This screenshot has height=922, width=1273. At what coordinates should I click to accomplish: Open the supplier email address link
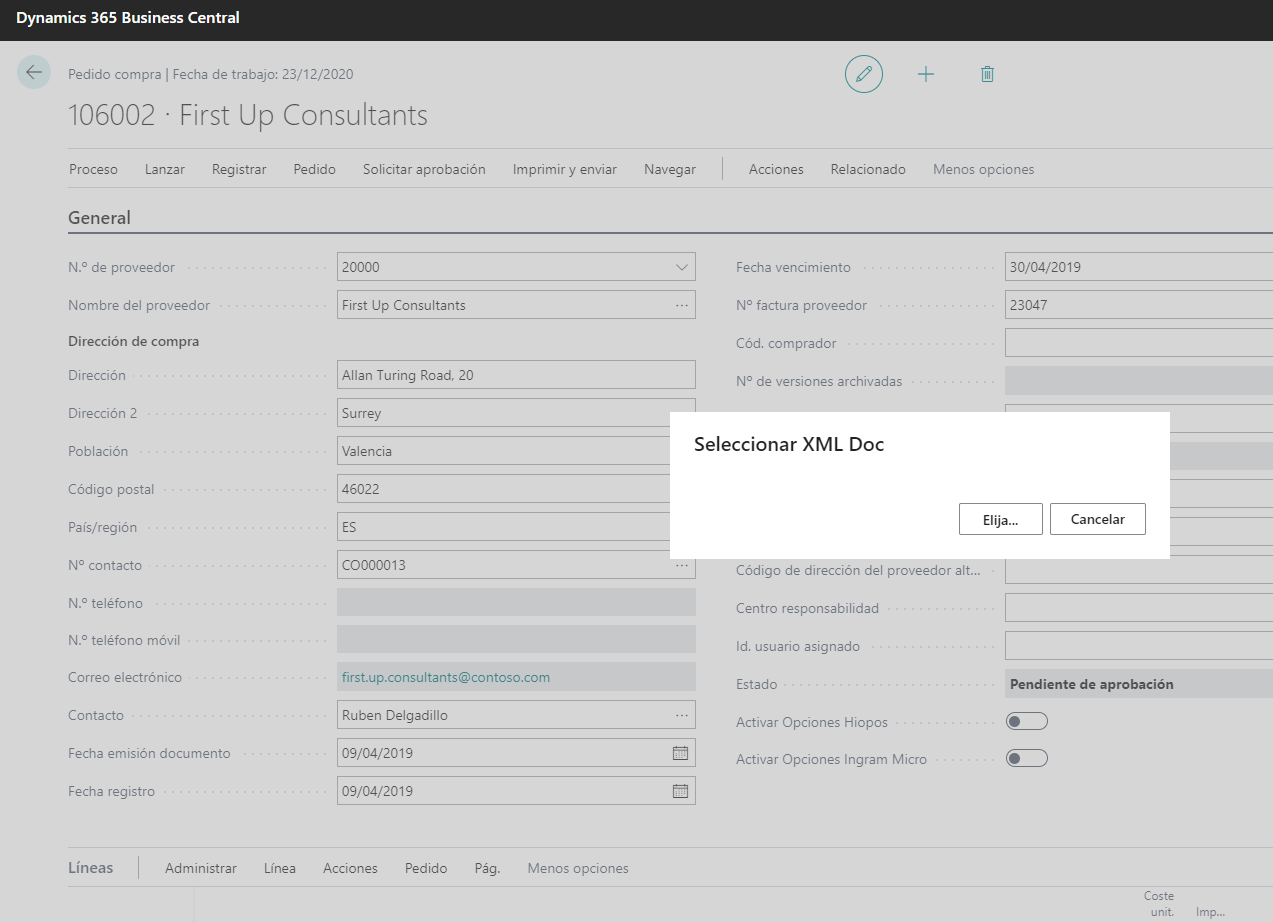[x=446, y=677]
